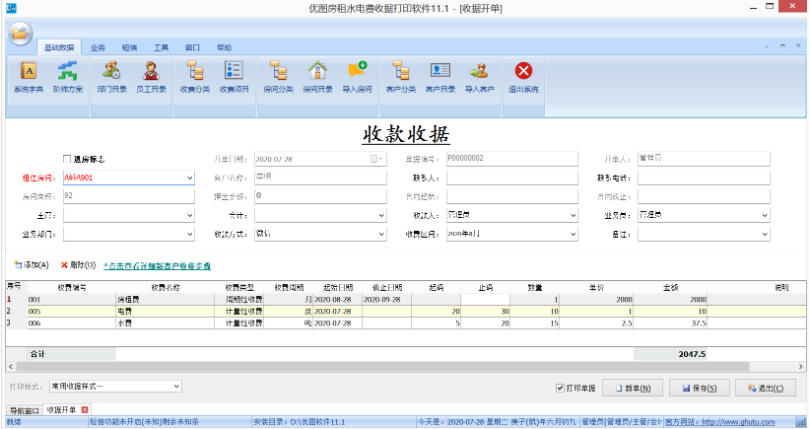810x429 pixels.
Task: Click the left arrow of horizontal scrollbar
Action: pos(11,366)
